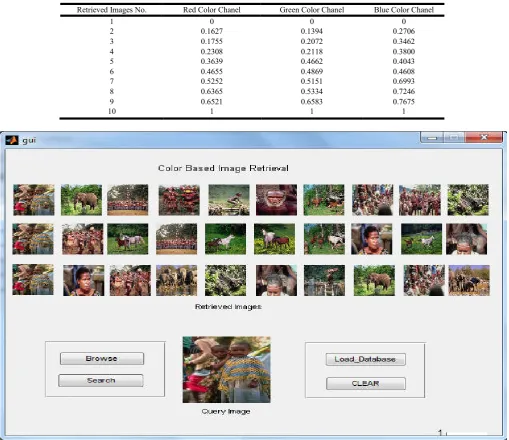Select the green foliage thumbnail in the bottom row
Viewport: 509px width, 440px height.
click(x=225, y=280)
